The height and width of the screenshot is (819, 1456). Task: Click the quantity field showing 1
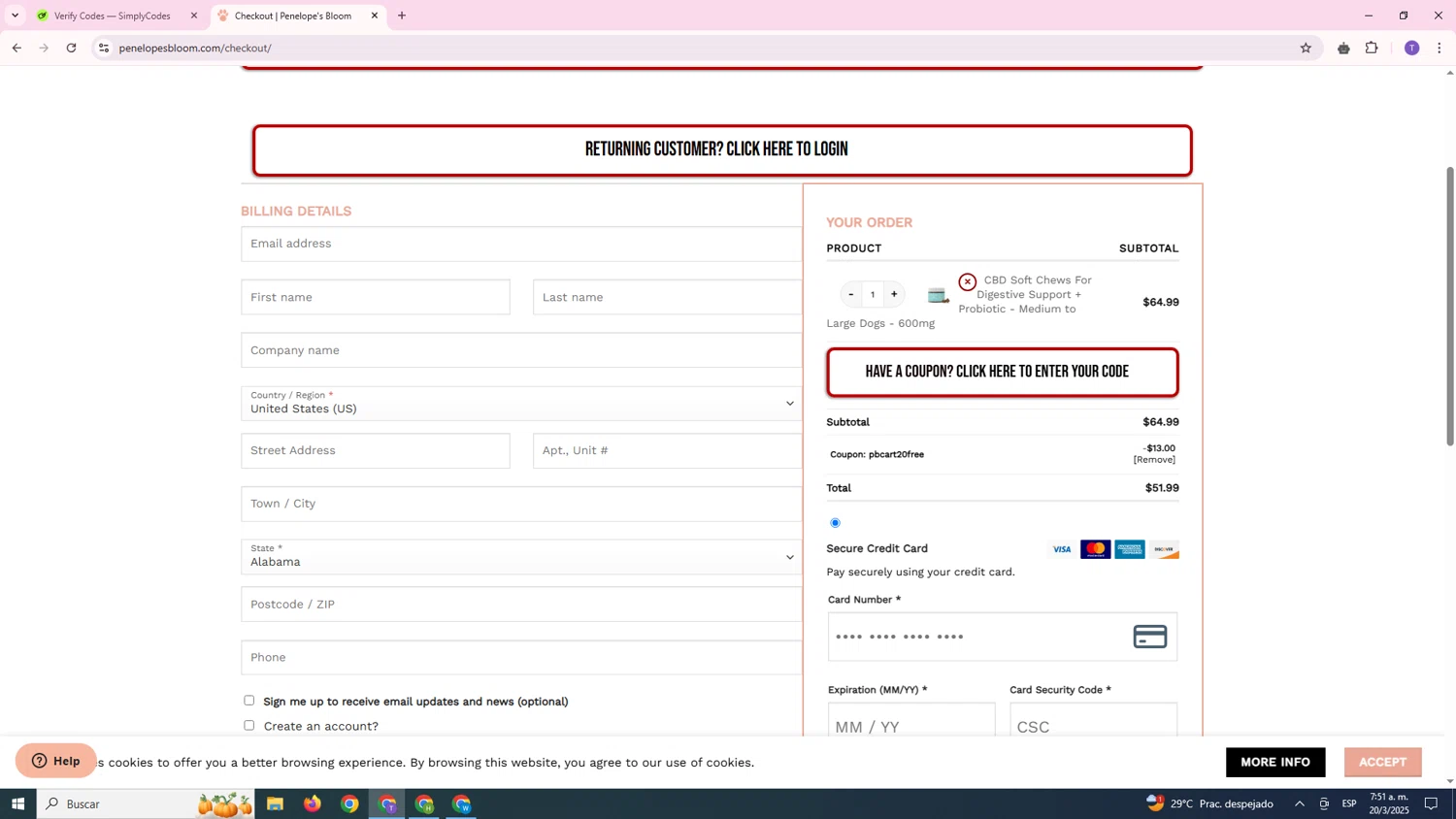[x=873, y=294]
